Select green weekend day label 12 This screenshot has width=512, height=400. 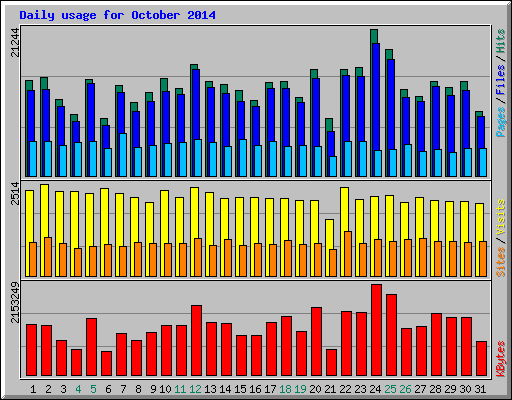coord(195,389)
